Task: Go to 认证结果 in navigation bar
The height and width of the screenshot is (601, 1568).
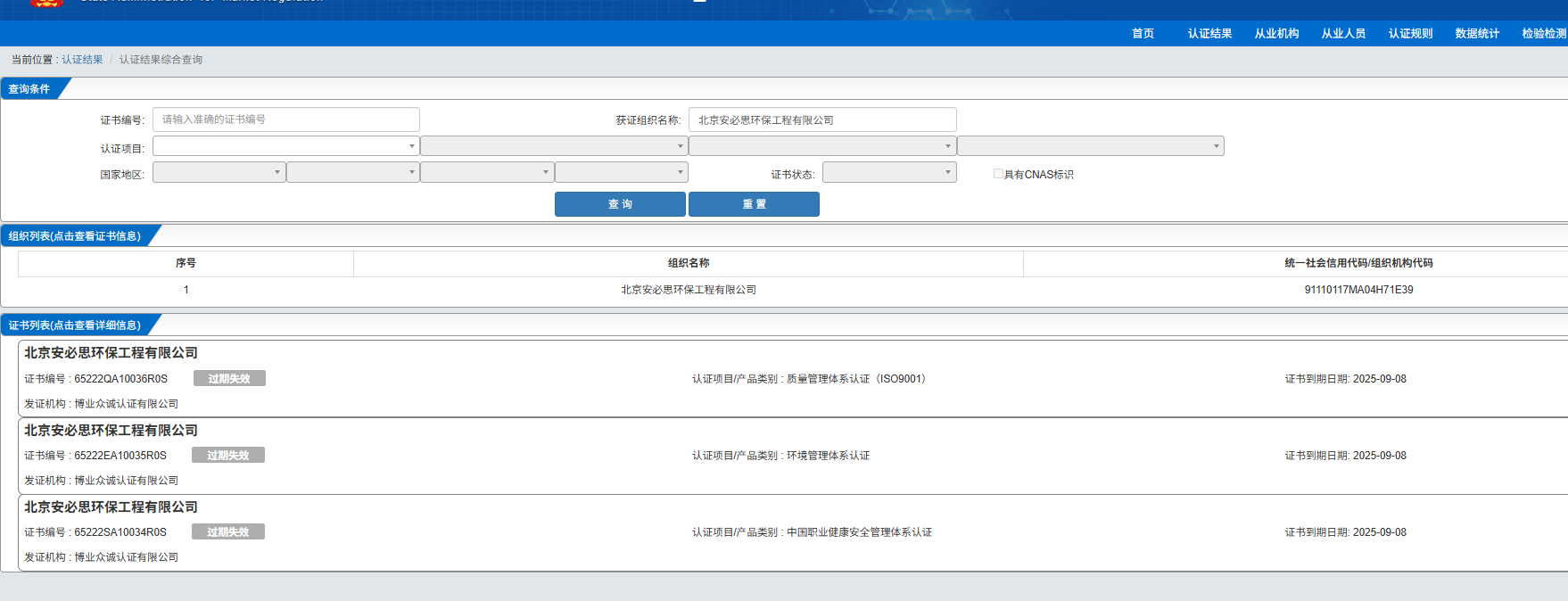Action: tap(1209, 34)
